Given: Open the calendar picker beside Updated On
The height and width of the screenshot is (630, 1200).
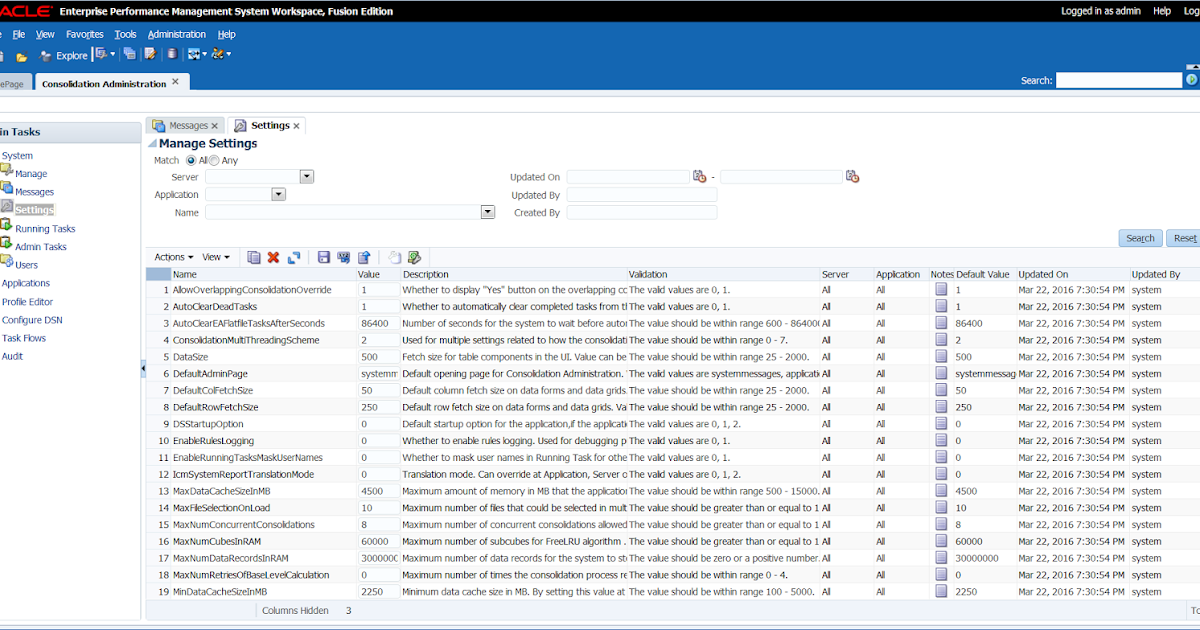Looking at the screenshot, I should 698,176.
